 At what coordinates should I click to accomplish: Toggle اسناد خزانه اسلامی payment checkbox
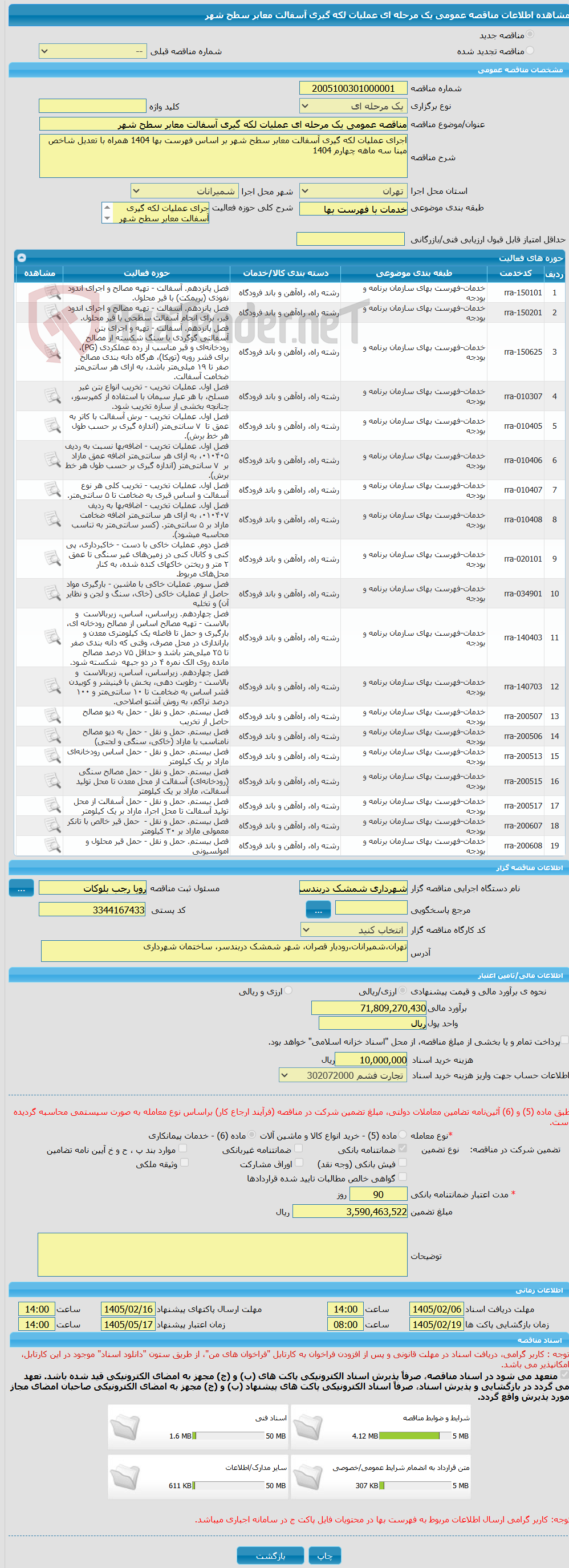(x=565, y=1040)
